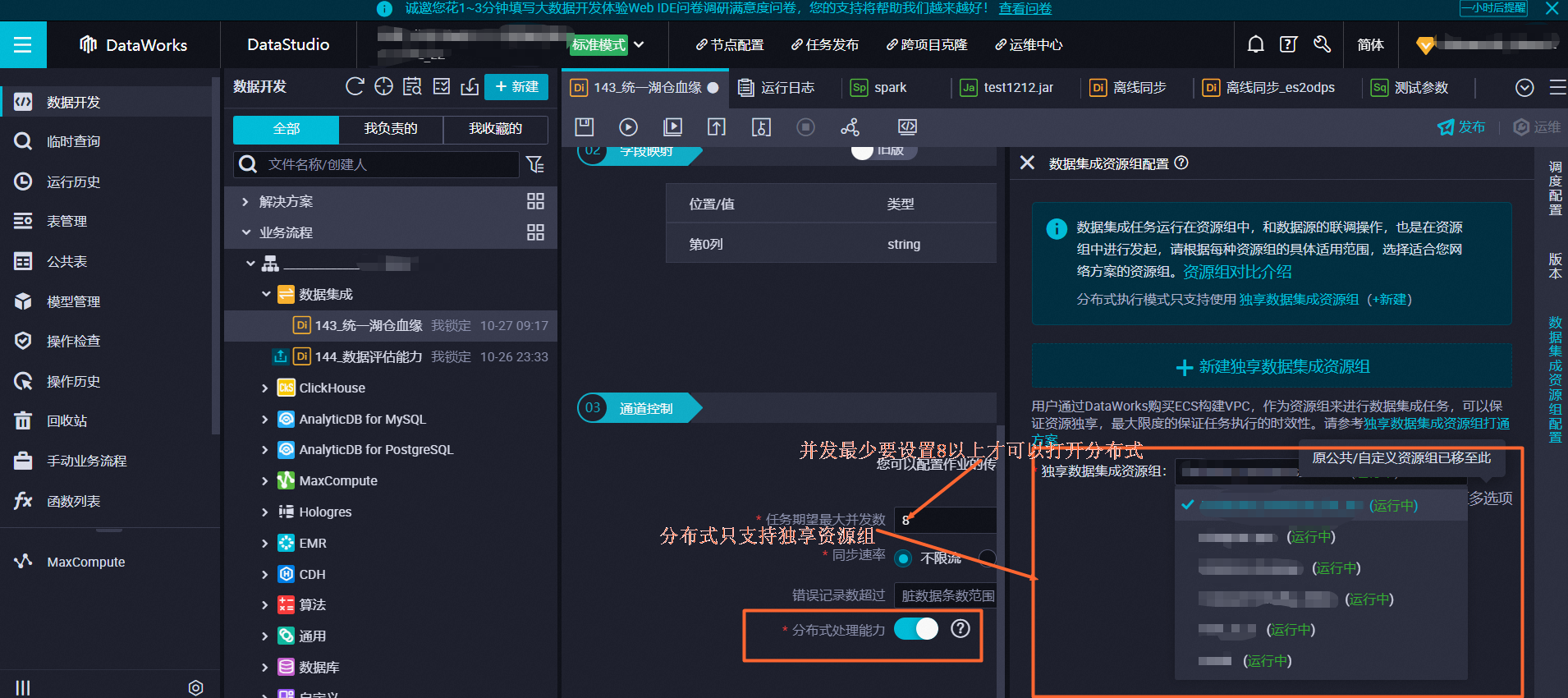Click help icon beside 数据集成资源组配置 title
The image size is (1568, 698).
coord(1181,163)
